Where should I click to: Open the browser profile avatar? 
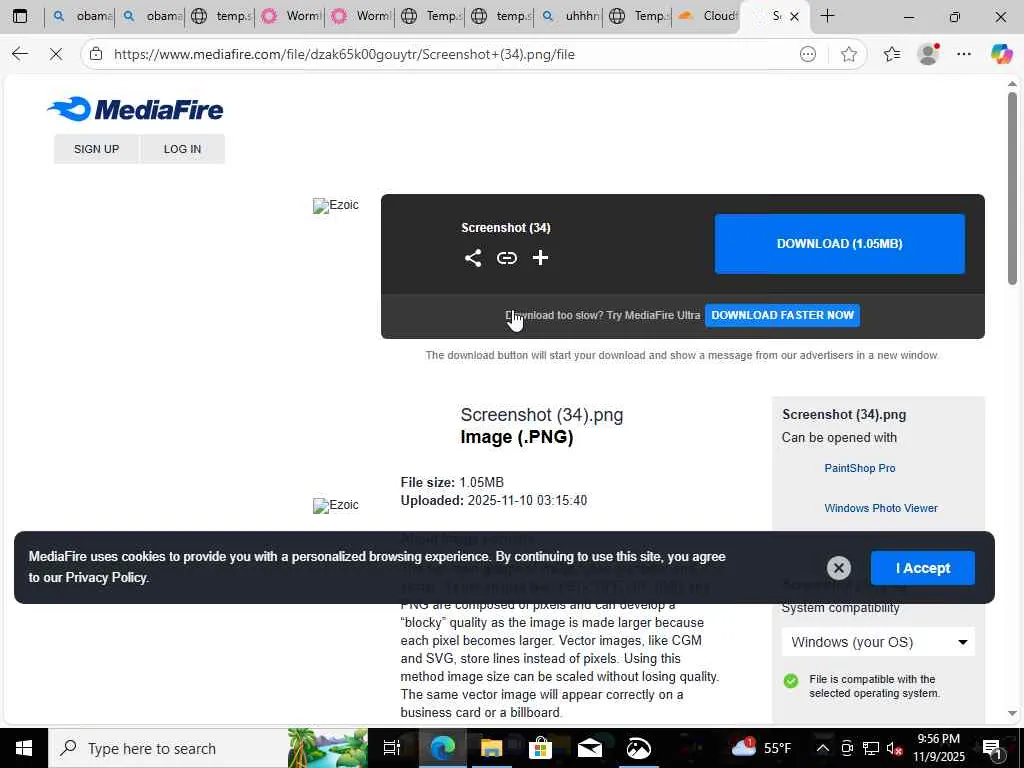click(928, 54)
